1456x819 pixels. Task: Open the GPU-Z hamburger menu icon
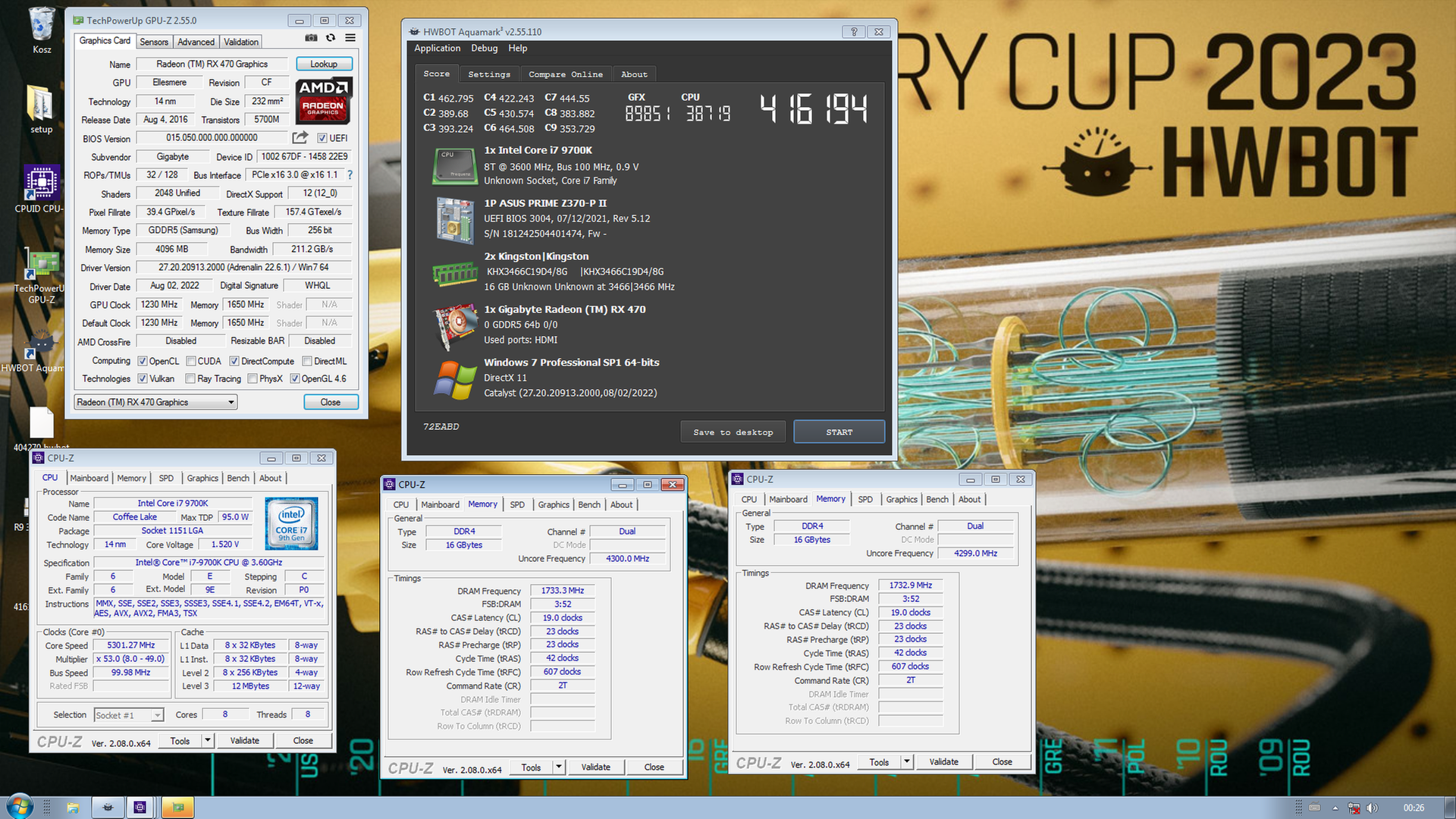350,38
